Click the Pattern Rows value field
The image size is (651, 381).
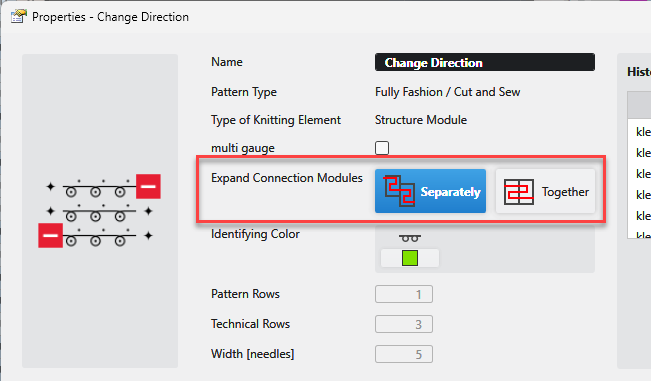pyautogui.click(x=404, y=294)
